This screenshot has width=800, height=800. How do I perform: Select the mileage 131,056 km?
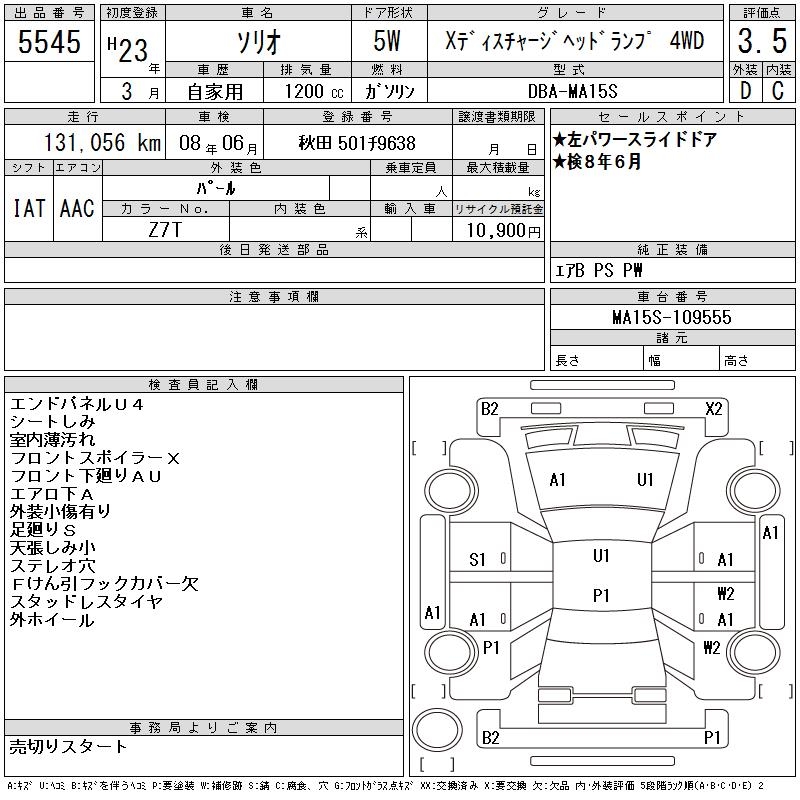tap(102, 142)
